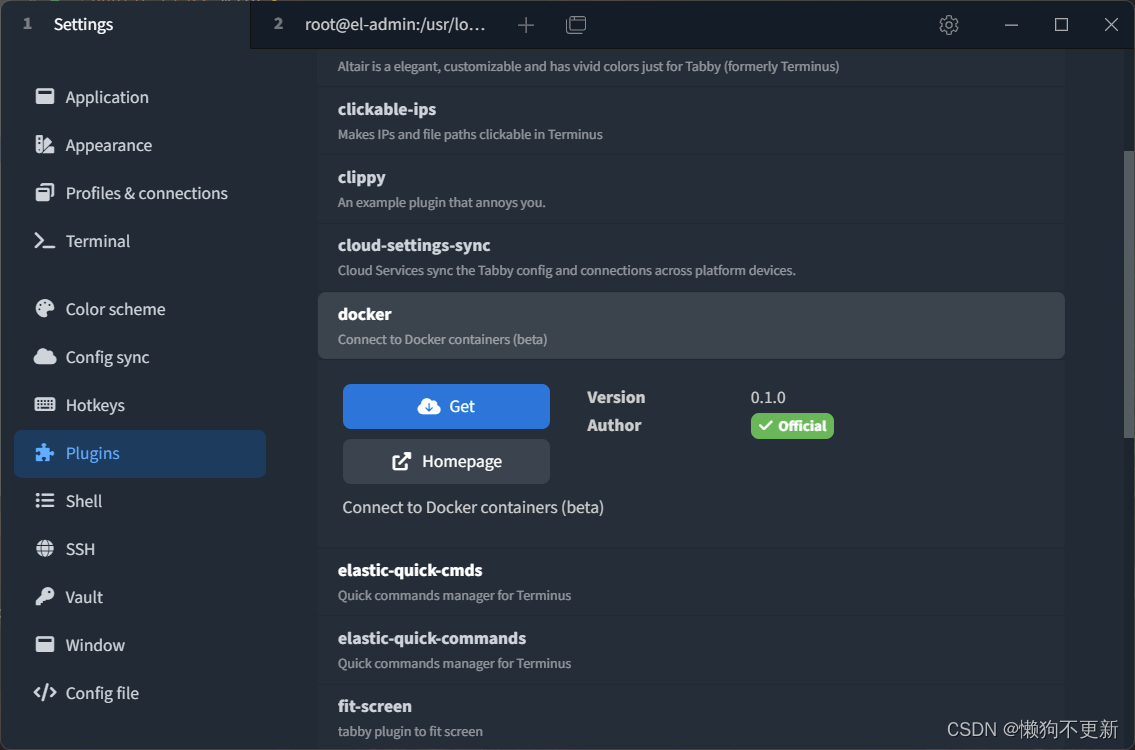Collapse the docker plugin row
This screenshot has width=1135, height=750.
pyautogui.click(x=691, y=326)
